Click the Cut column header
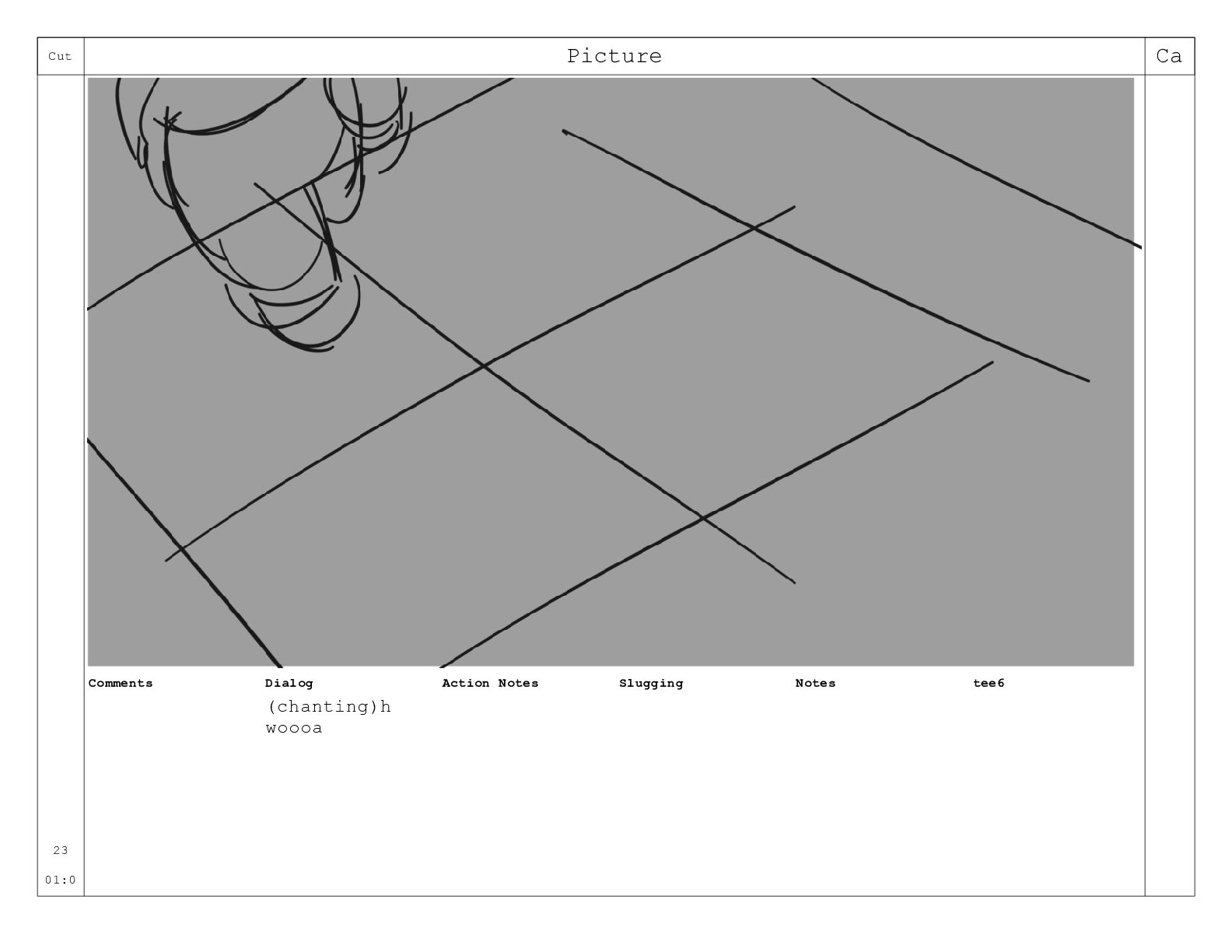Viewport: 1232px width, 952px height. [61, 56]
